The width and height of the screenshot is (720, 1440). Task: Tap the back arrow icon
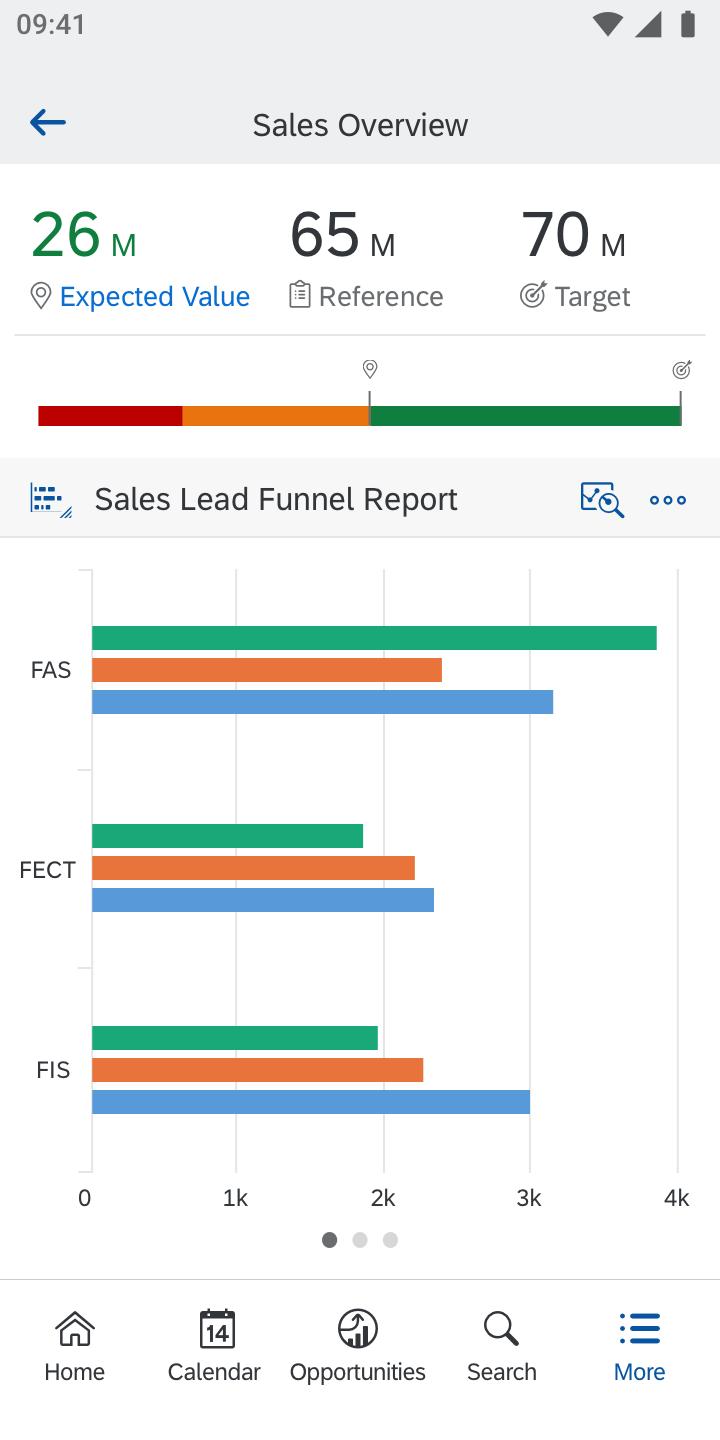pyautogui.click(x=48, y=123)
